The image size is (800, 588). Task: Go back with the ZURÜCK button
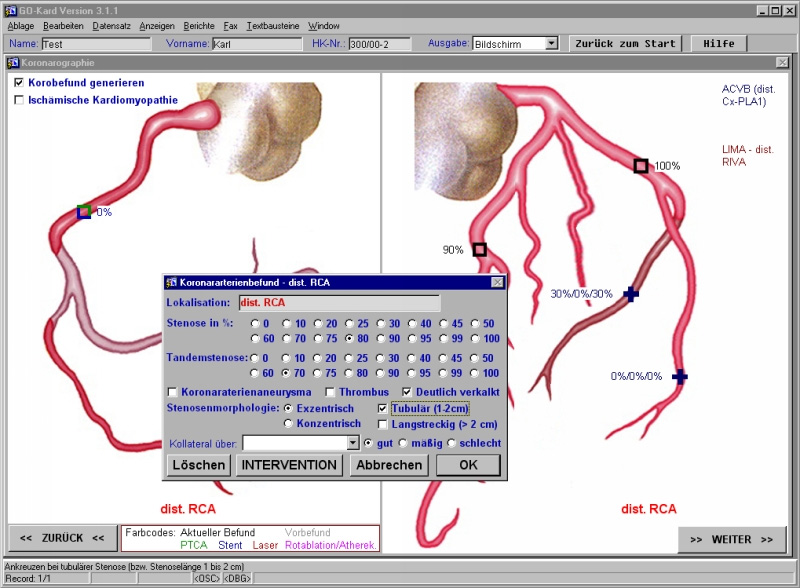pos(62,538)
